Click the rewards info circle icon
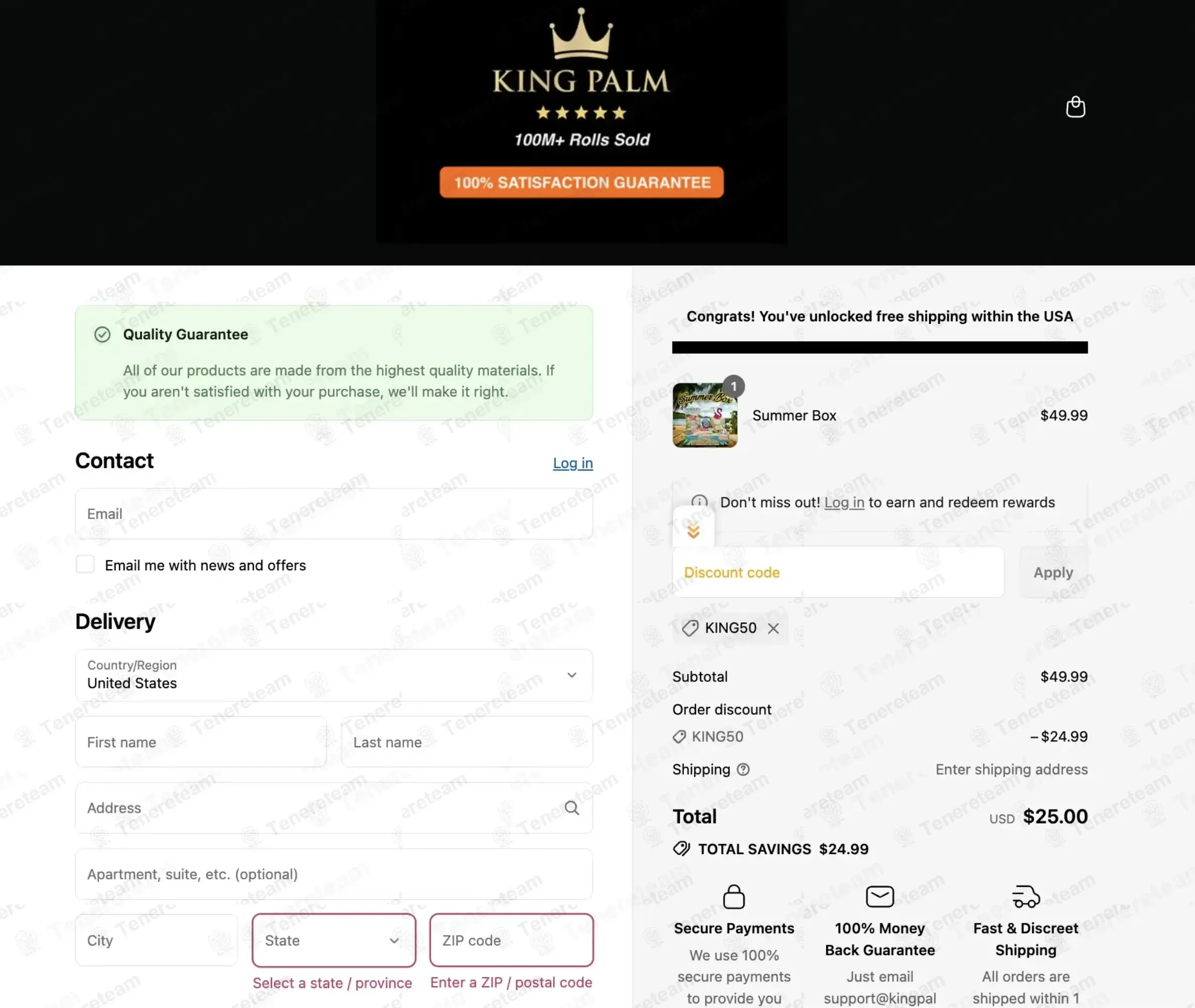Viewport: 1195px width, 1008px height. tap(699, 501)
